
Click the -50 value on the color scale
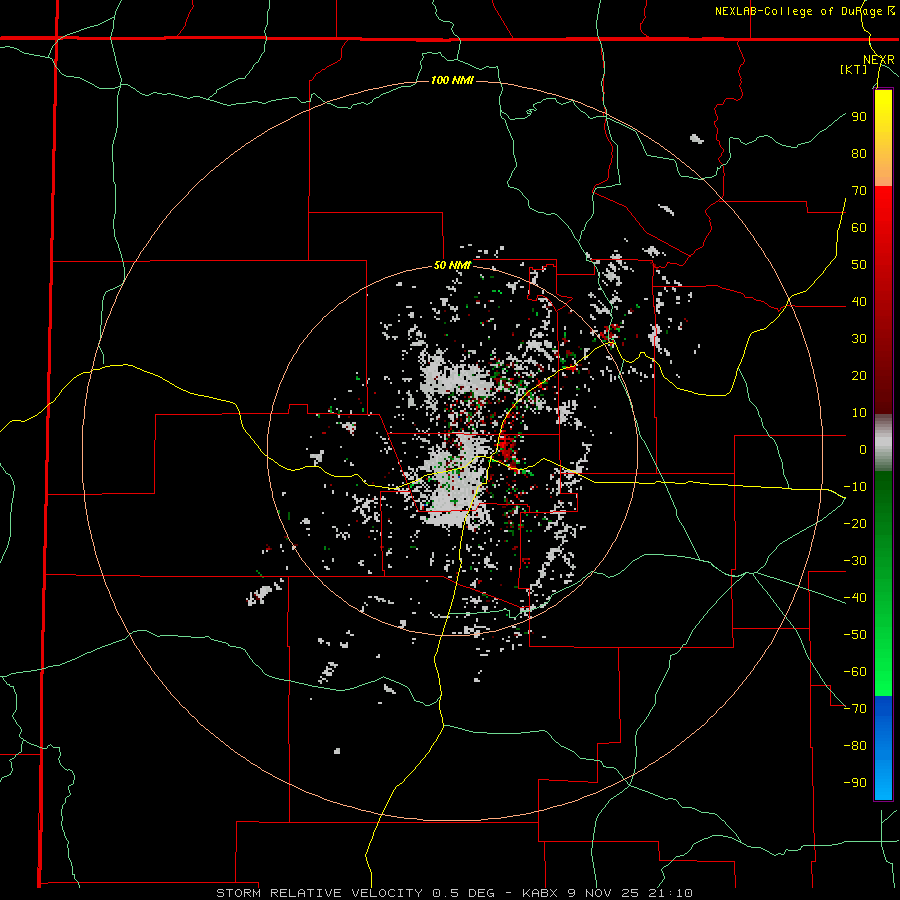[855, 635]
